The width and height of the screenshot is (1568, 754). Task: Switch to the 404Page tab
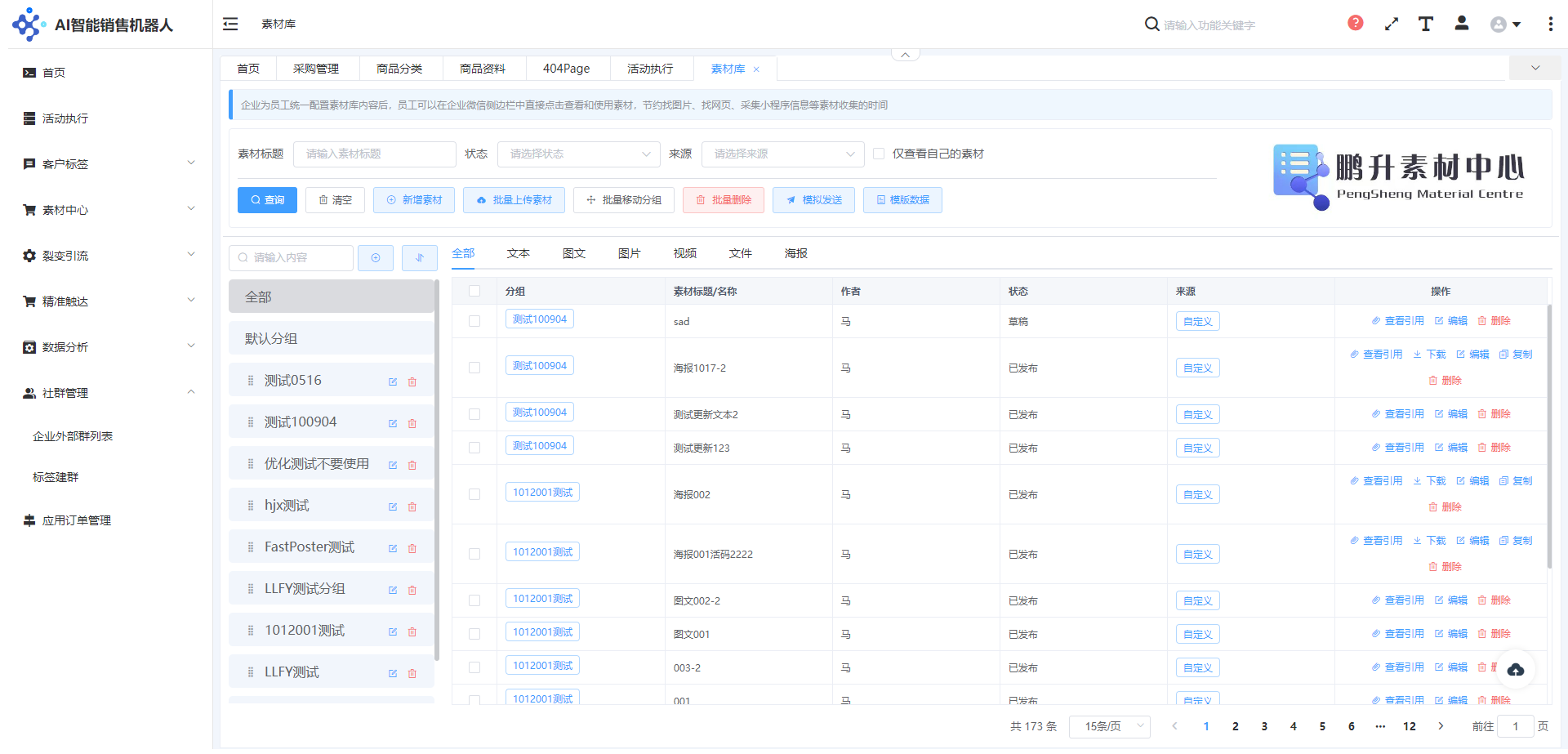[567, 69]
